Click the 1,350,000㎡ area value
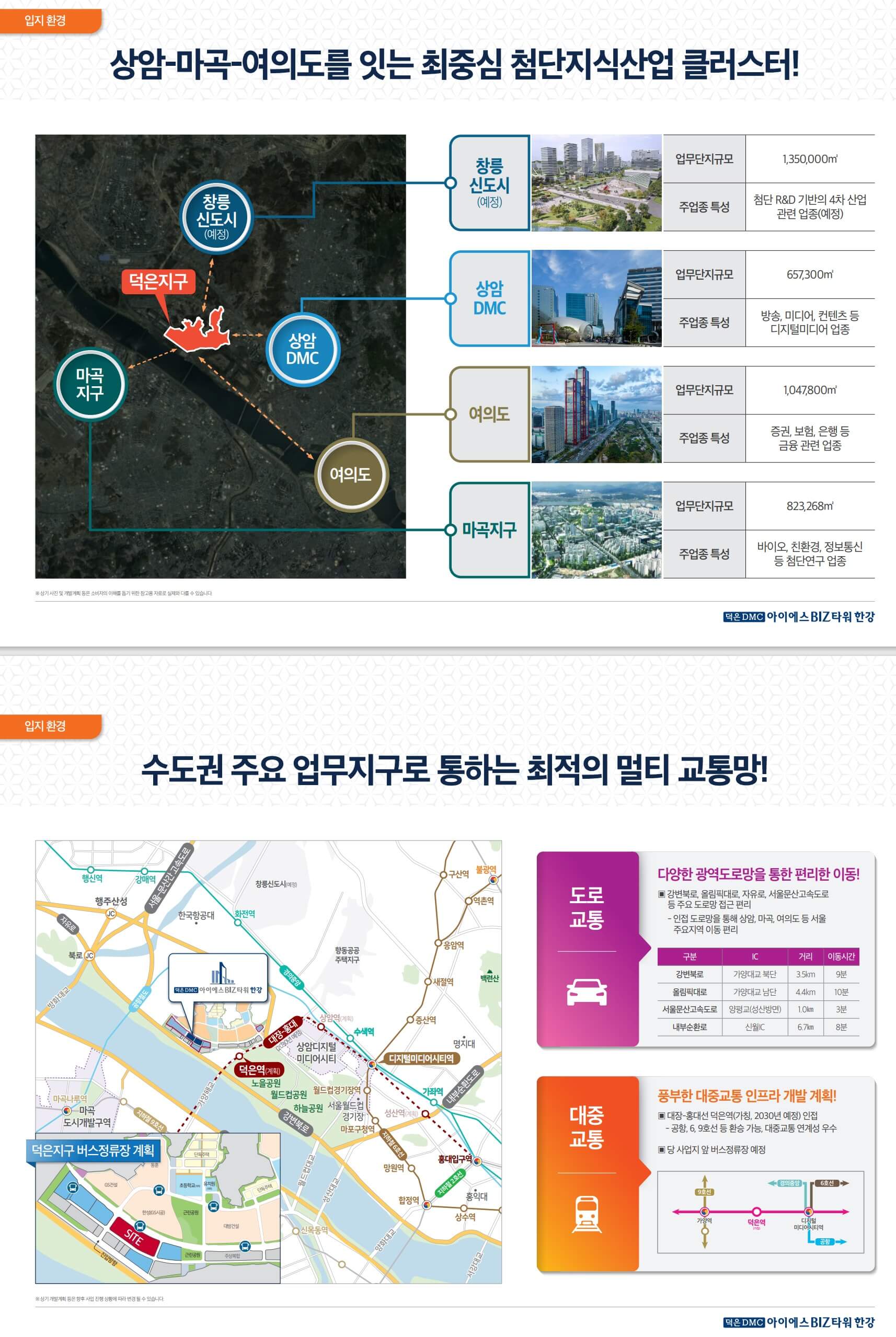The height and width of the screenshot is (1337, 896). pyautogui.click(x=810, y=159)
